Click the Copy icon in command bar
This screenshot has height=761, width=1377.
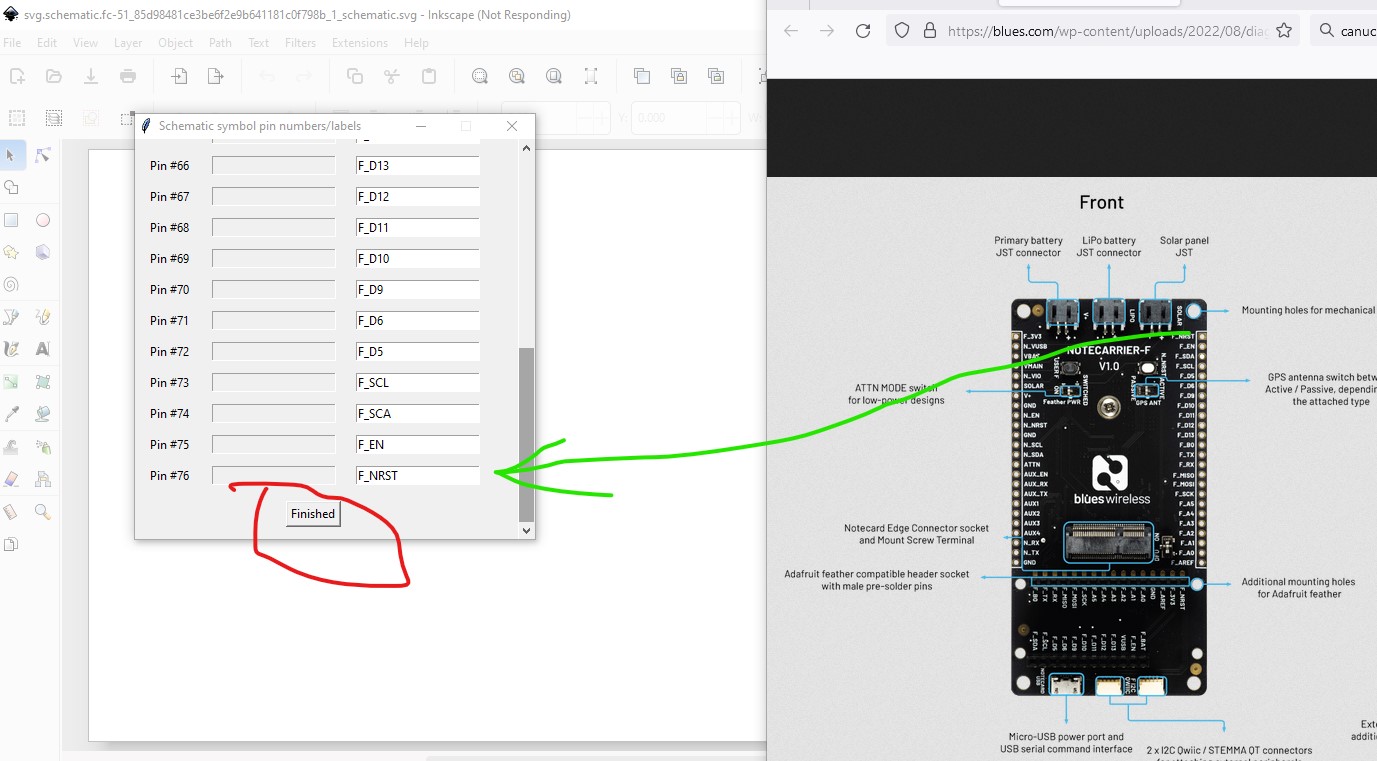click(x=354, y=76)
